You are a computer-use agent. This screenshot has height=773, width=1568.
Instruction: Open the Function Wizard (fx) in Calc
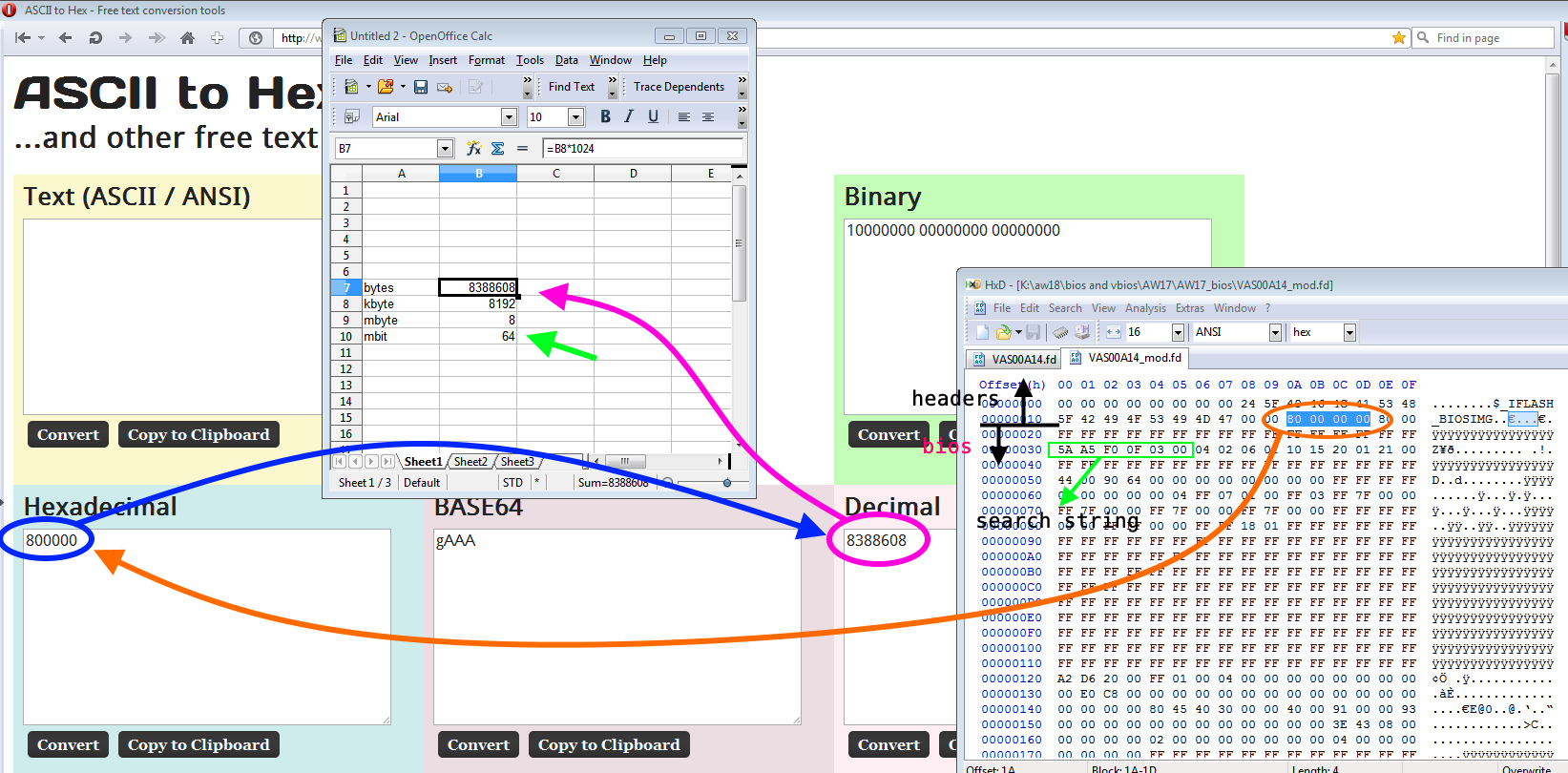click(x=473, y=148)
